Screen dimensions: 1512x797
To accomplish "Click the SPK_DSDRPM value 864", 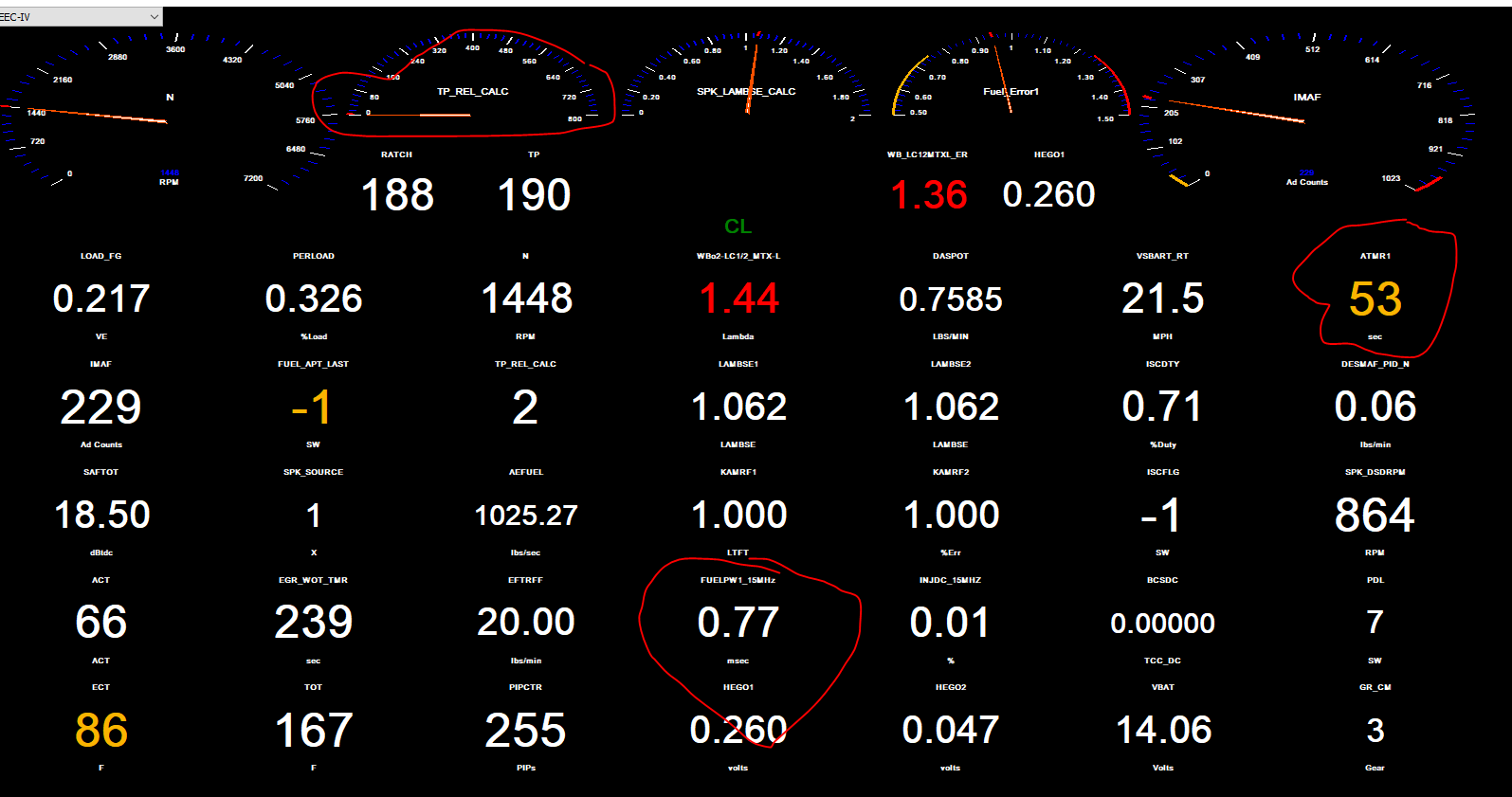I will (x=1375, y=516).
